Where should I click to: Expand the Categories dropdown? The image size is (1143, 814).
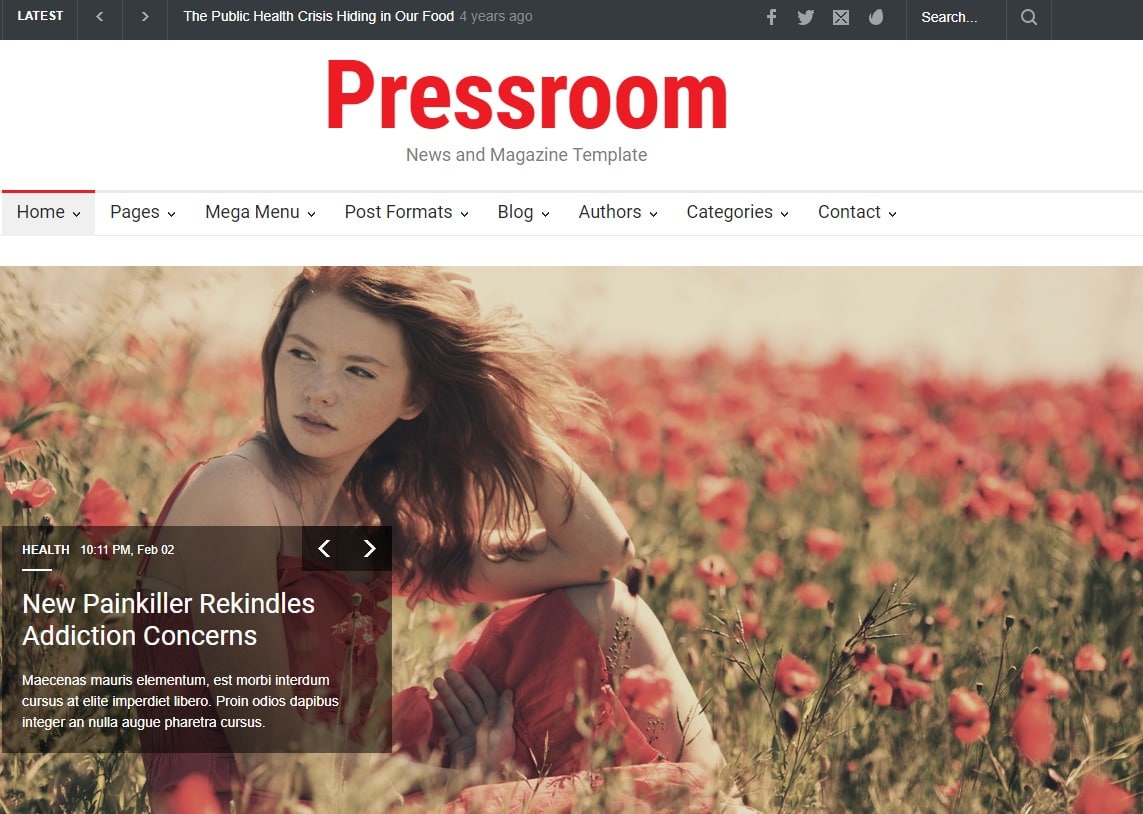pos(729,212)
